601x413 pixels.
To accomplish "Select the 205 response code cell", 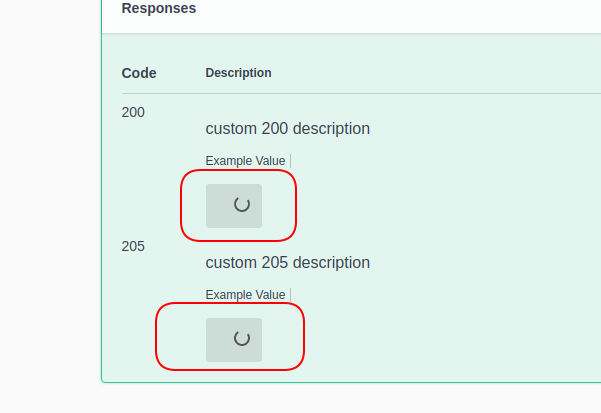I will click(133, 246).
